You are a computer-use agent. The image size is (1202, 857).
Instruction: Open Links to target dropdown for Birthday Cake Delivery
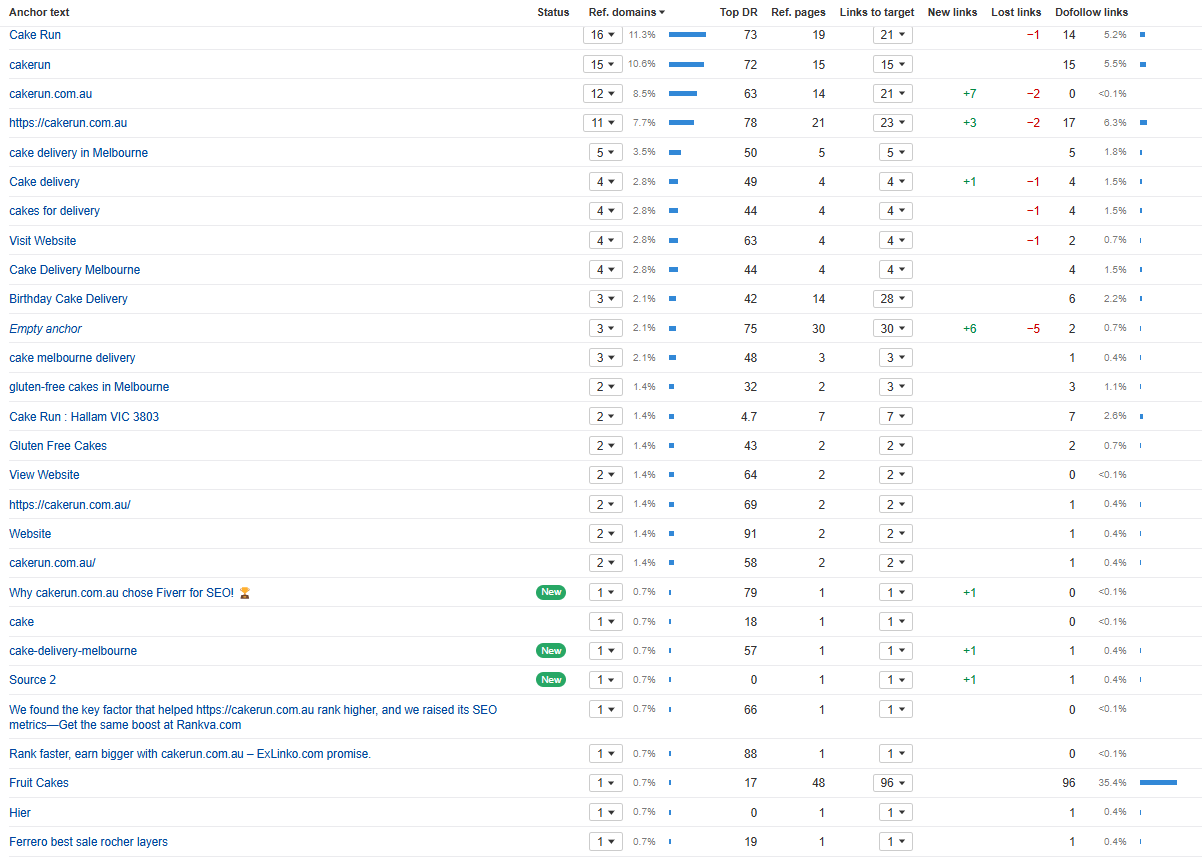click(x=893, y=299)
